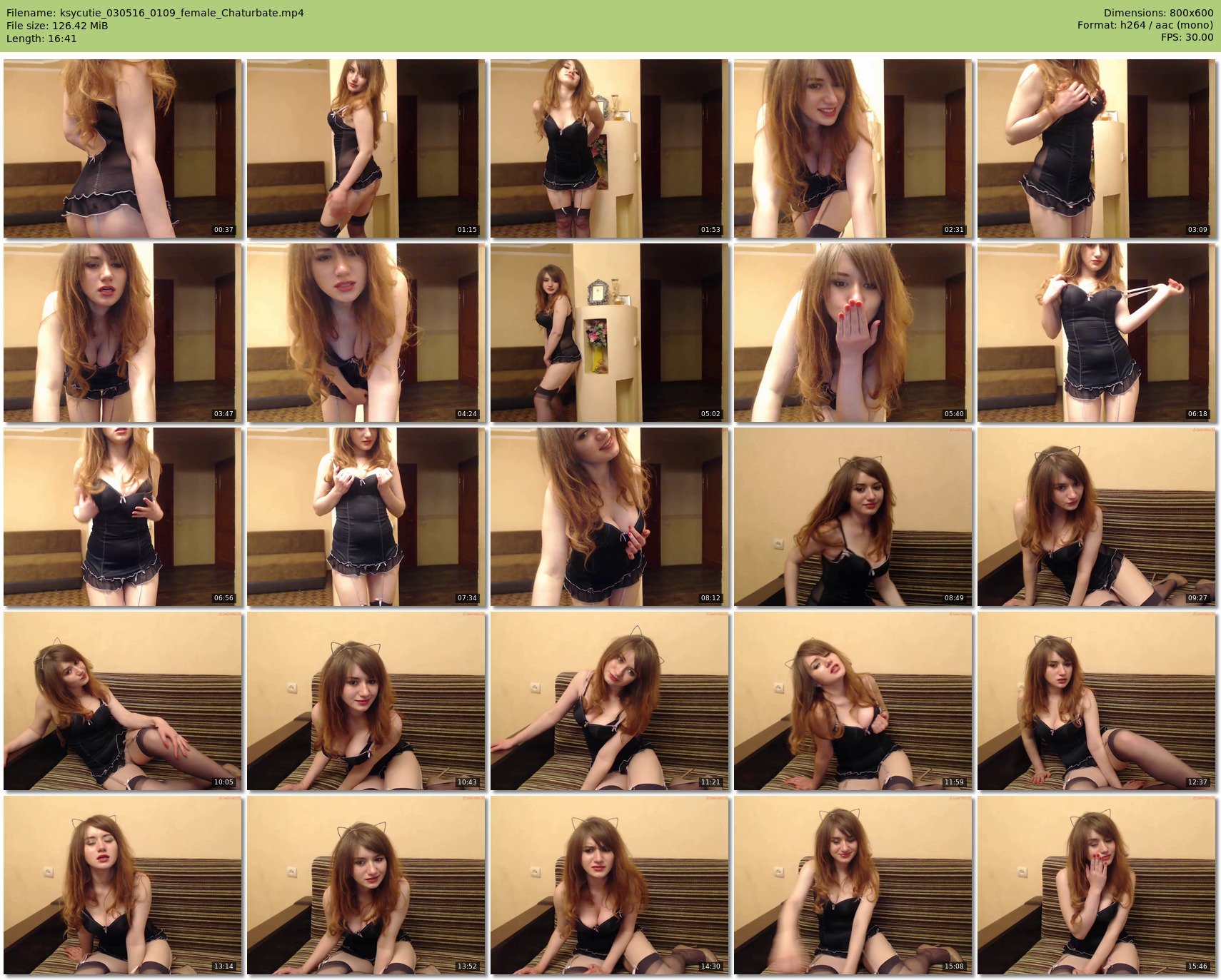Choose the frame labeled 13:14

[x=123, y=885]
